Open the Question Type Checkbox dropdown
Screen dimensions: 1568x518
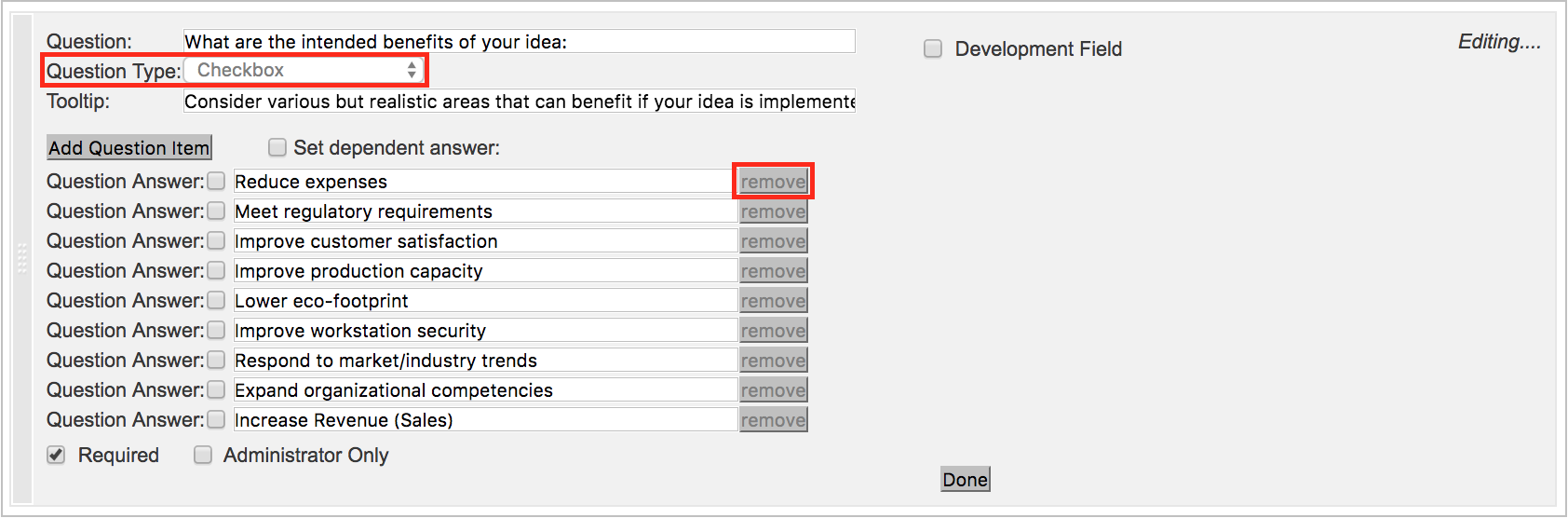304,70
